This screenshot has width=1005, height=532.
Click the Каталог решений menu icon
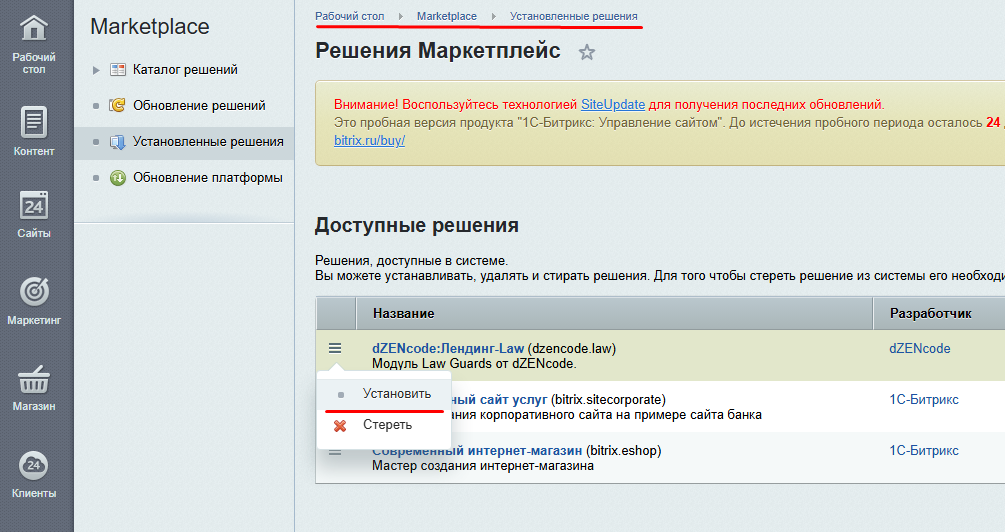tap(118, 69)
